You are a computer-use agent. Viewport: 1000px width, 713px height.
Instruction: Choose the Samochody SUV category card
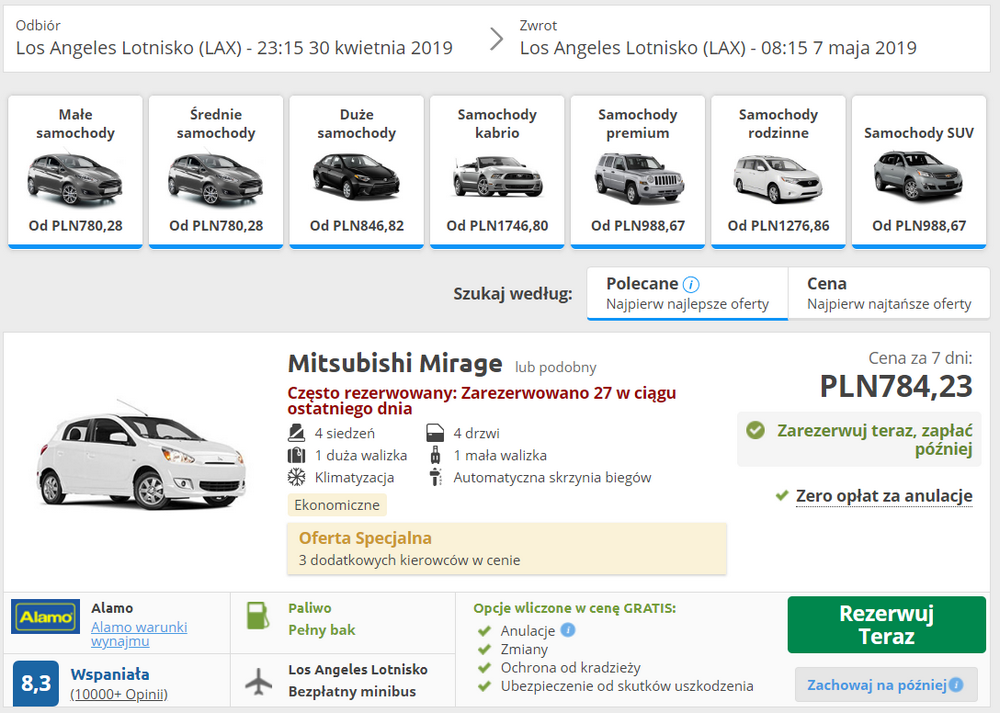click(x=919, y=172)
